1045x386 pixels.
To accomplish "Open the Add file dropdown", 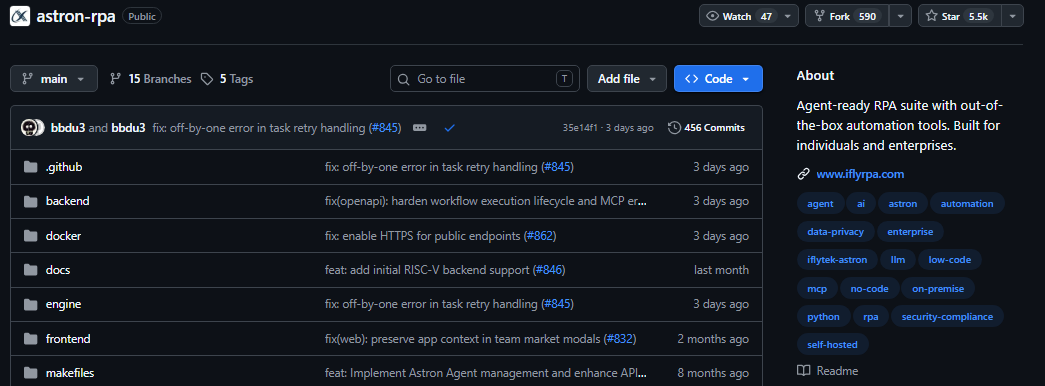I will 626,79.
